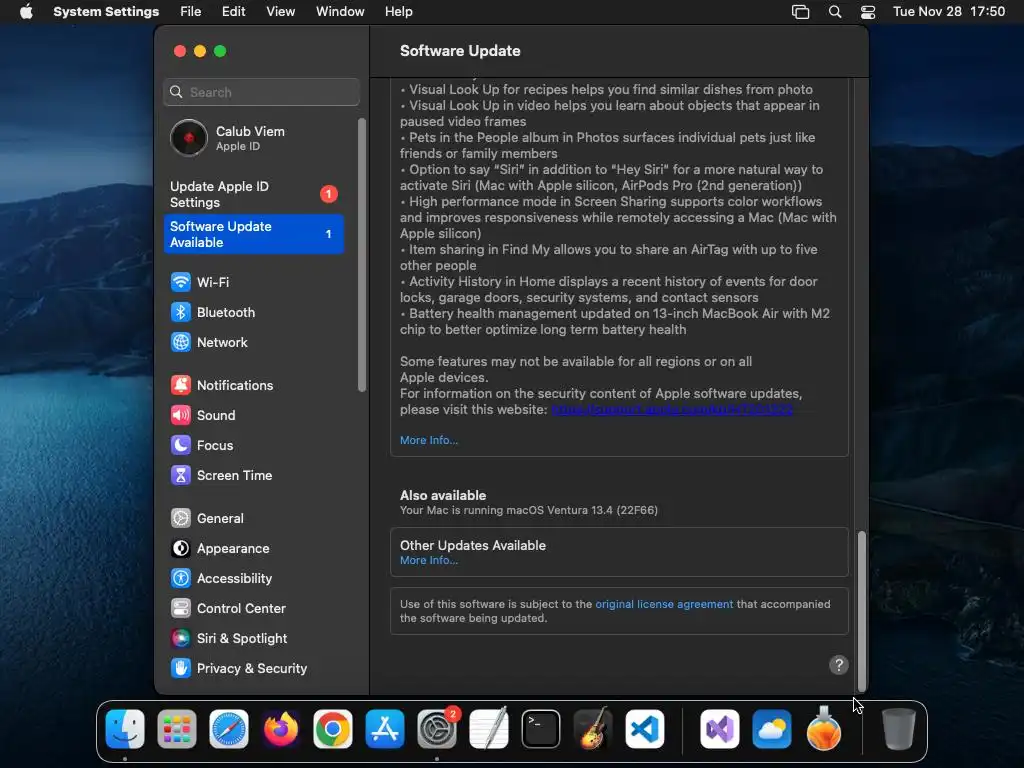Click the sidebar Search field
The width and height of the screenshot is (1024, 768).
(261, 92)
